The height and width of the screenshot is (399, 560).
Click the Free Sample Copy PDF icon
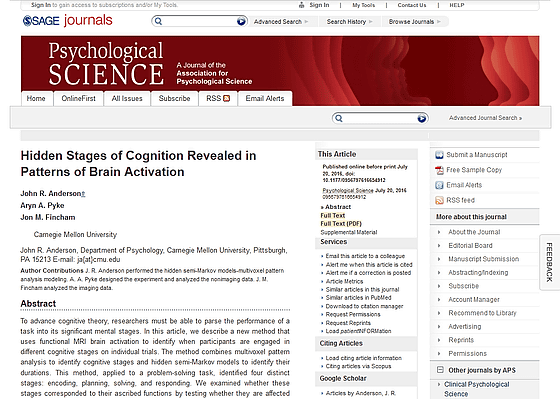(439, 170)
